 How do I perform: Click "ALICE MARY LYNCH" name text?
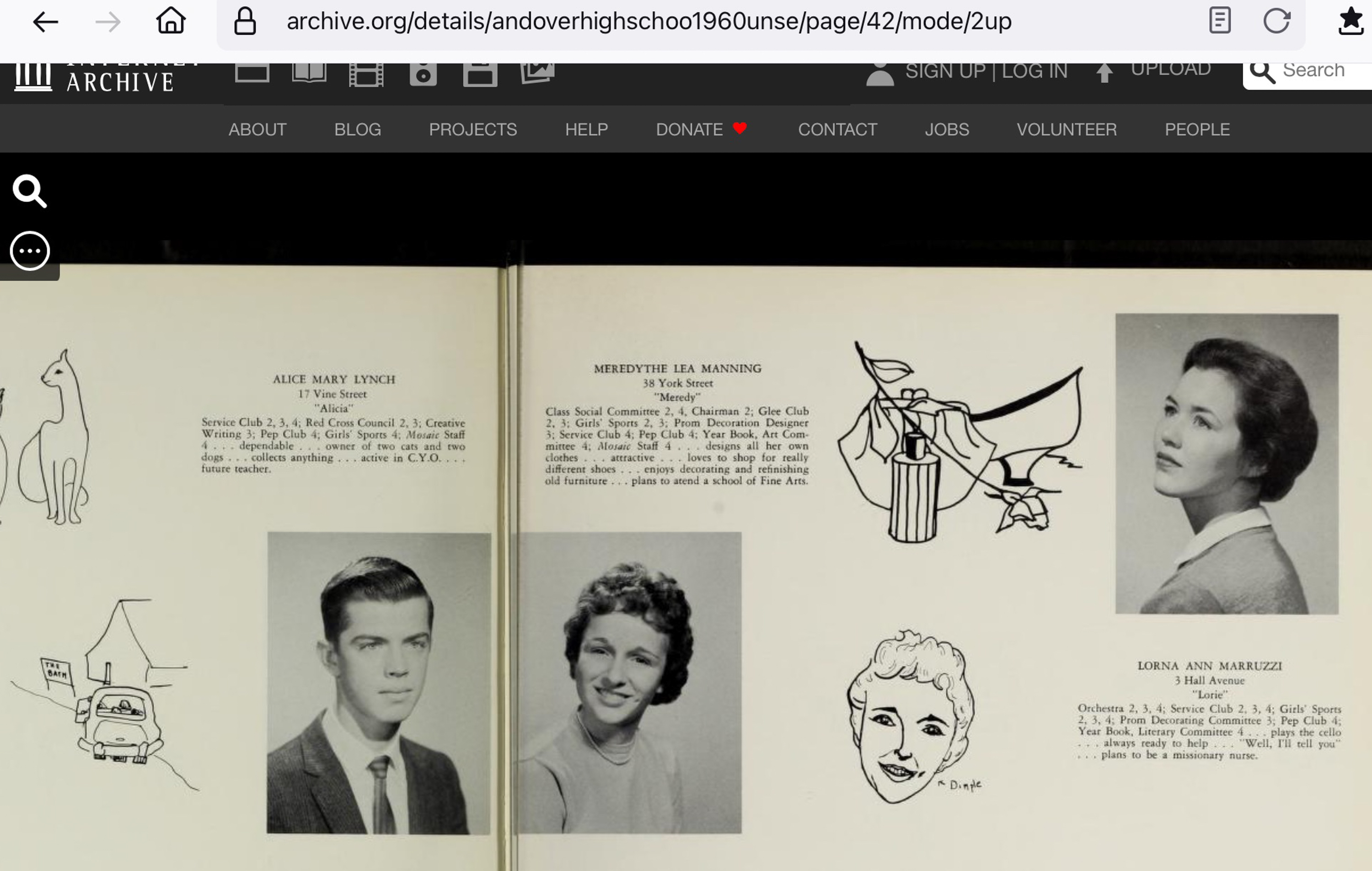click(334, 379)
